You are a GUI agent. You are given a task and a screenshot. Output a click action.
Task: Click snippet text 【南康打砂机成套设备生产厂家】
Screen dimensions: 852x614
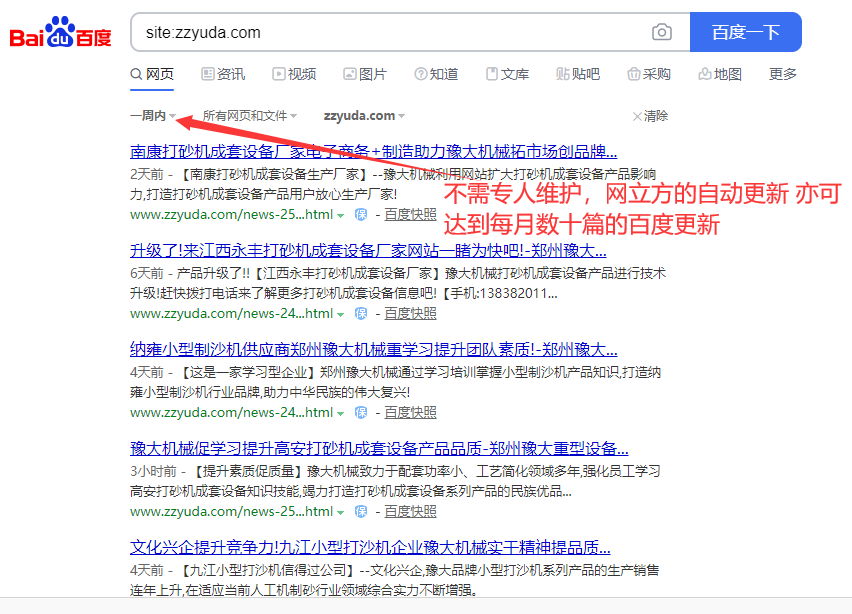[273, 174]
